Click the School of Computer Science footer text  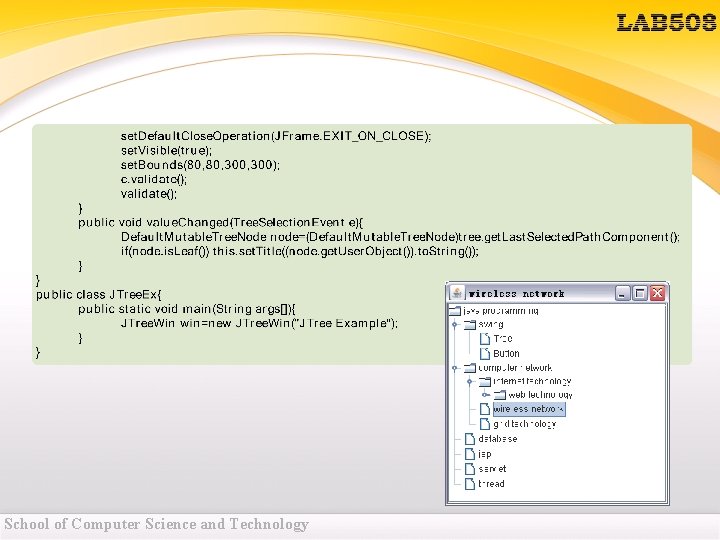coord(156,524)
